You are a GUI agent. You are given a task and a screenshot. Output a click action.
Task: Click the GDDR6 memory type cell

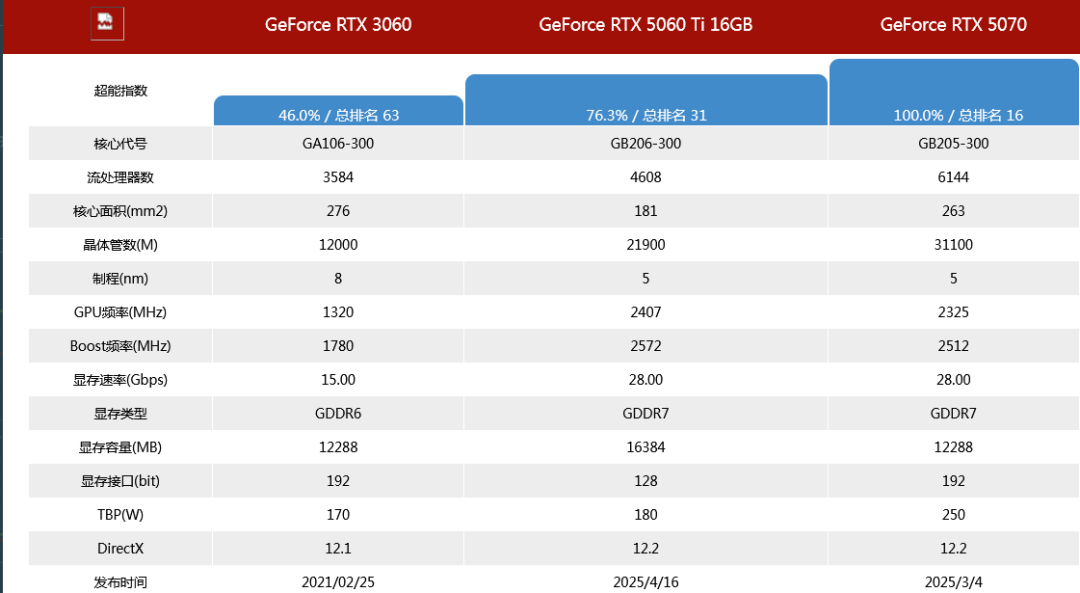pos(338,413)
